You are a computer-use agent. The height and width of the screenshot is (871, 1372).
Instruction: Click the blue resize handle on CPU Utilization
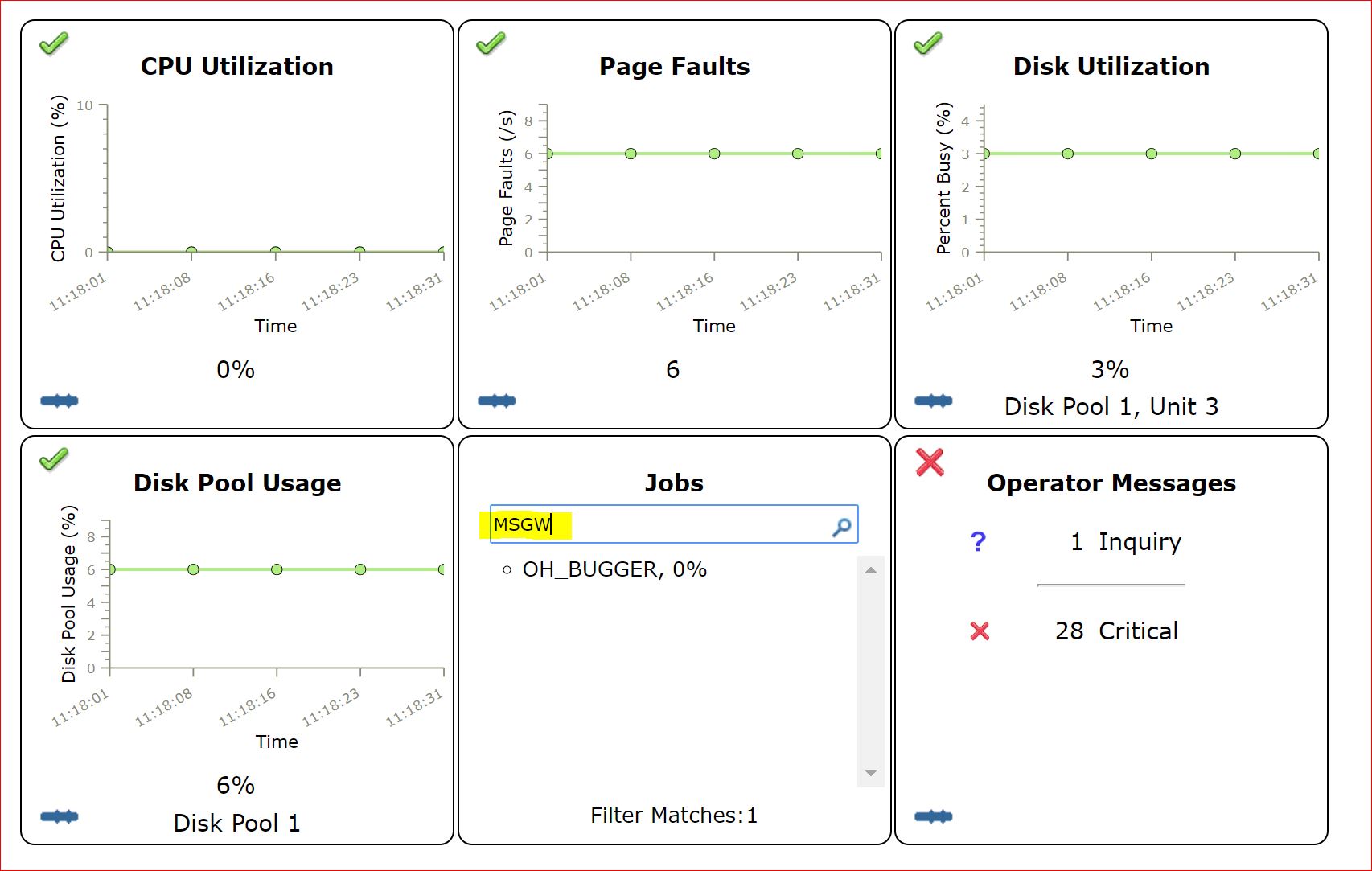(x=60, y=401)
